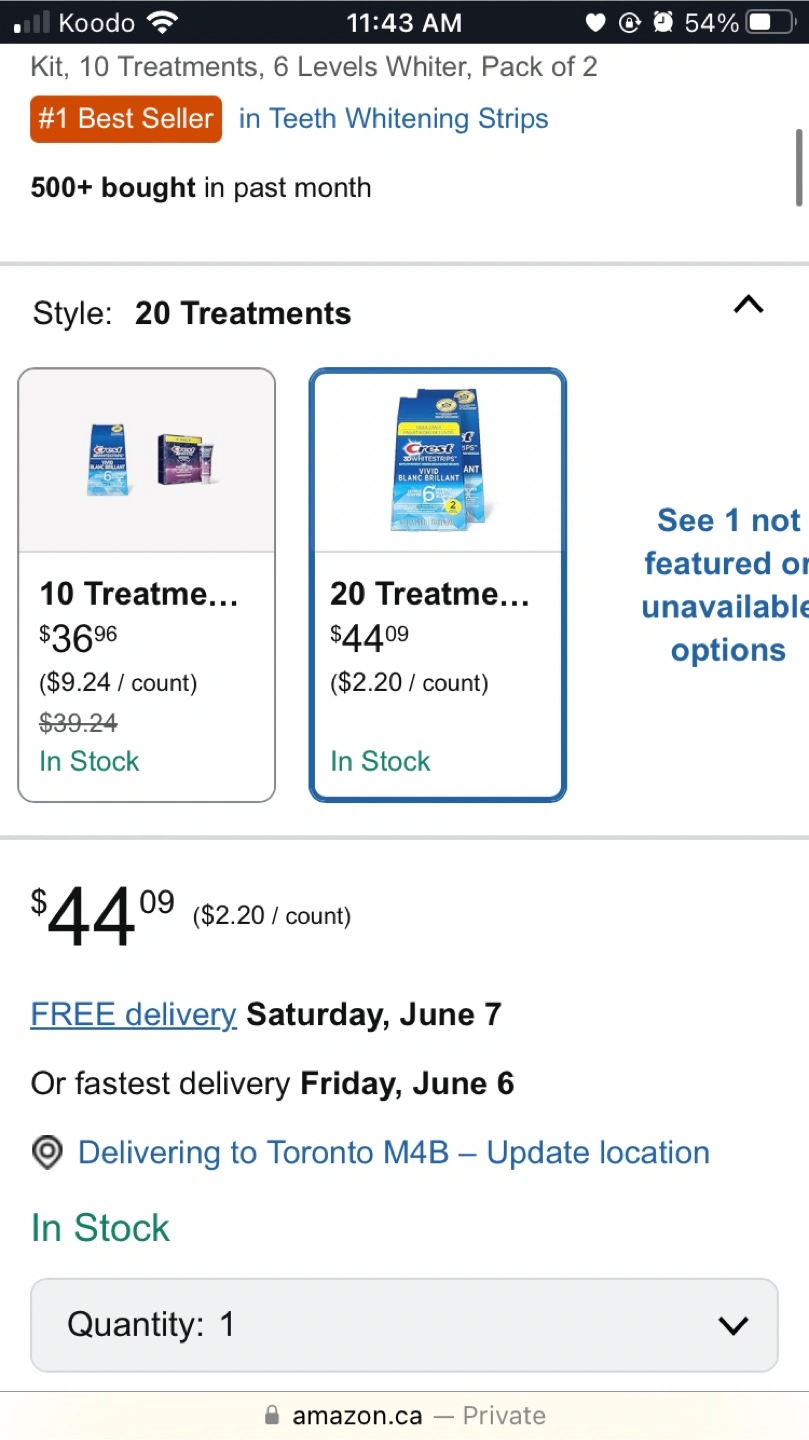Tap the battery icon in status bar
Image resolution: width=809 pixels, height=1440 pixels.
tap(771, 22)
